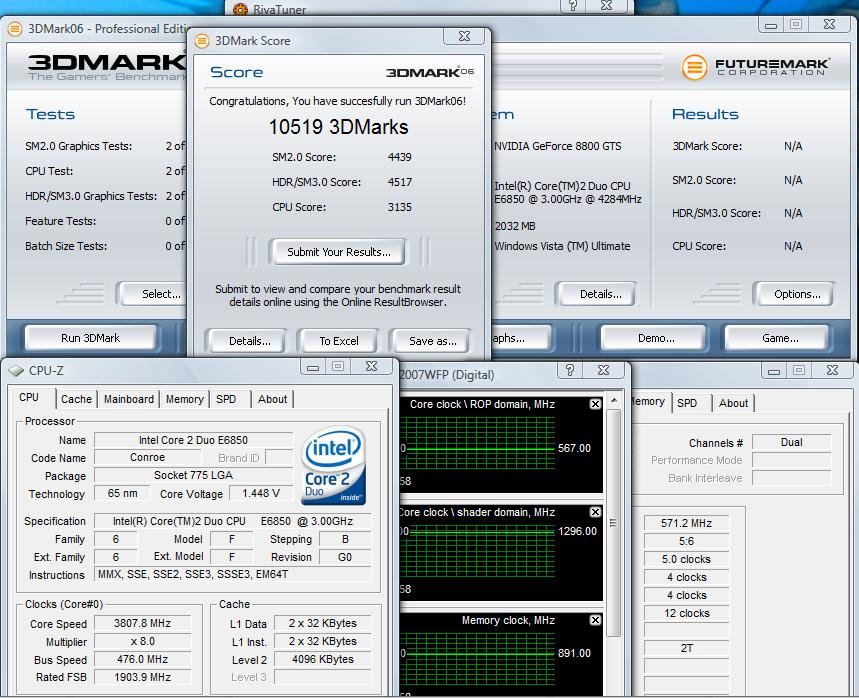Image resolution: width=859 pixels, height=698 pixels.
Task: Click the Intel Core 2 Duo logo
Action: (x=334, y=466)
